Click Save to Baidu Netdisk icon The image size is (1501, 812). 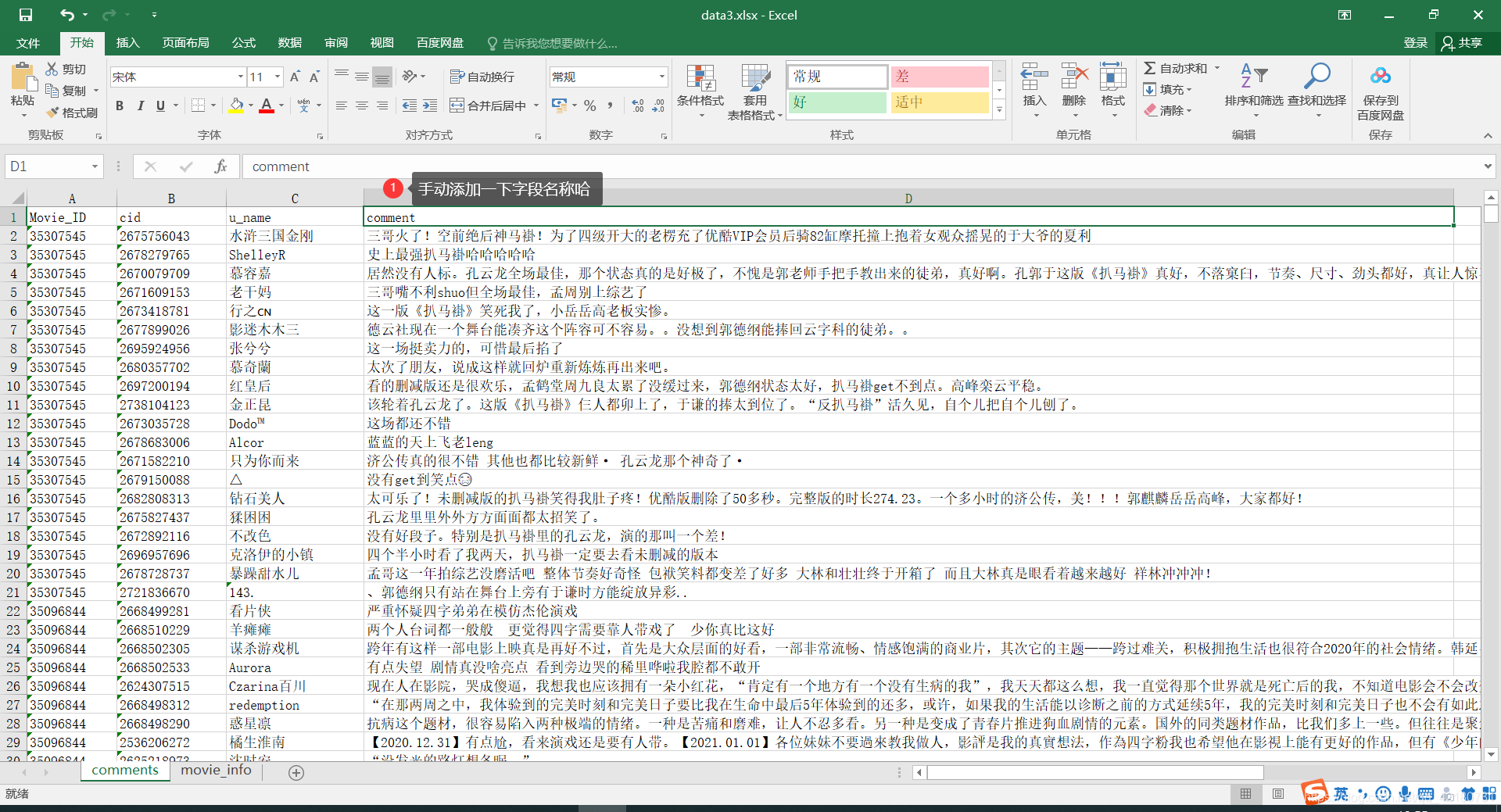[x=1381, y=76]
